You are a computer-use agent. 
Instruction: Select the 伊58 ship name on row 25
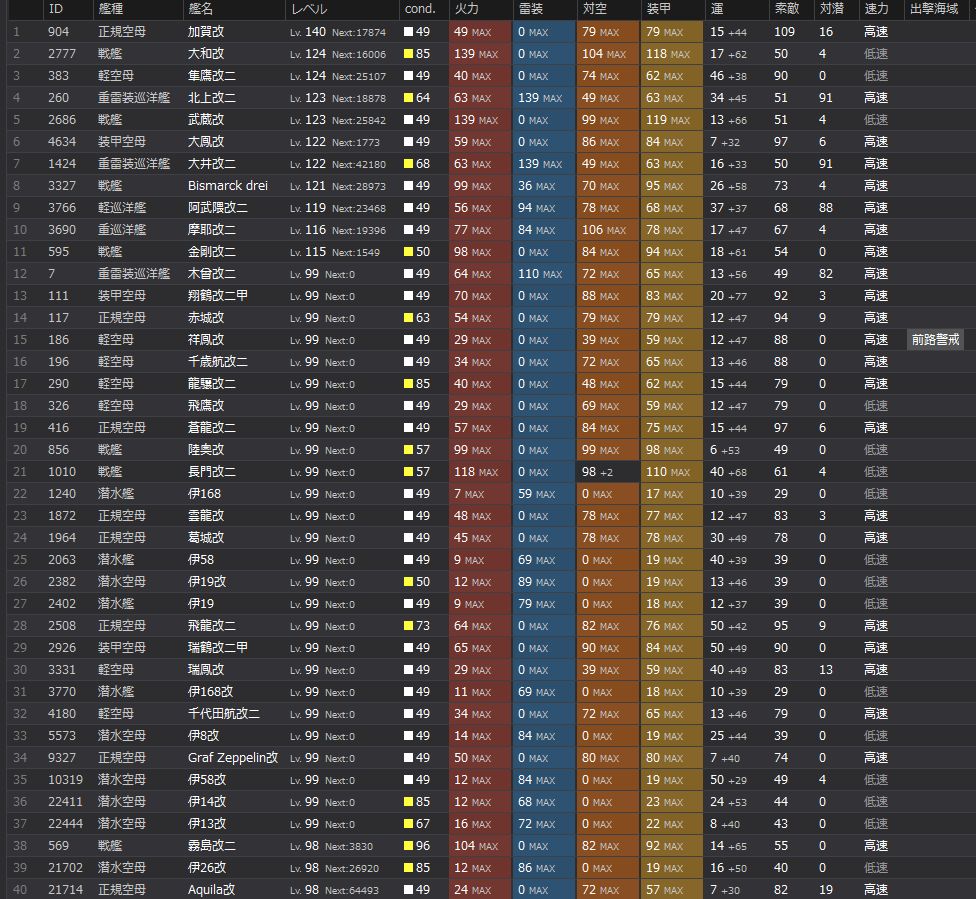click(x=201, y=560)
